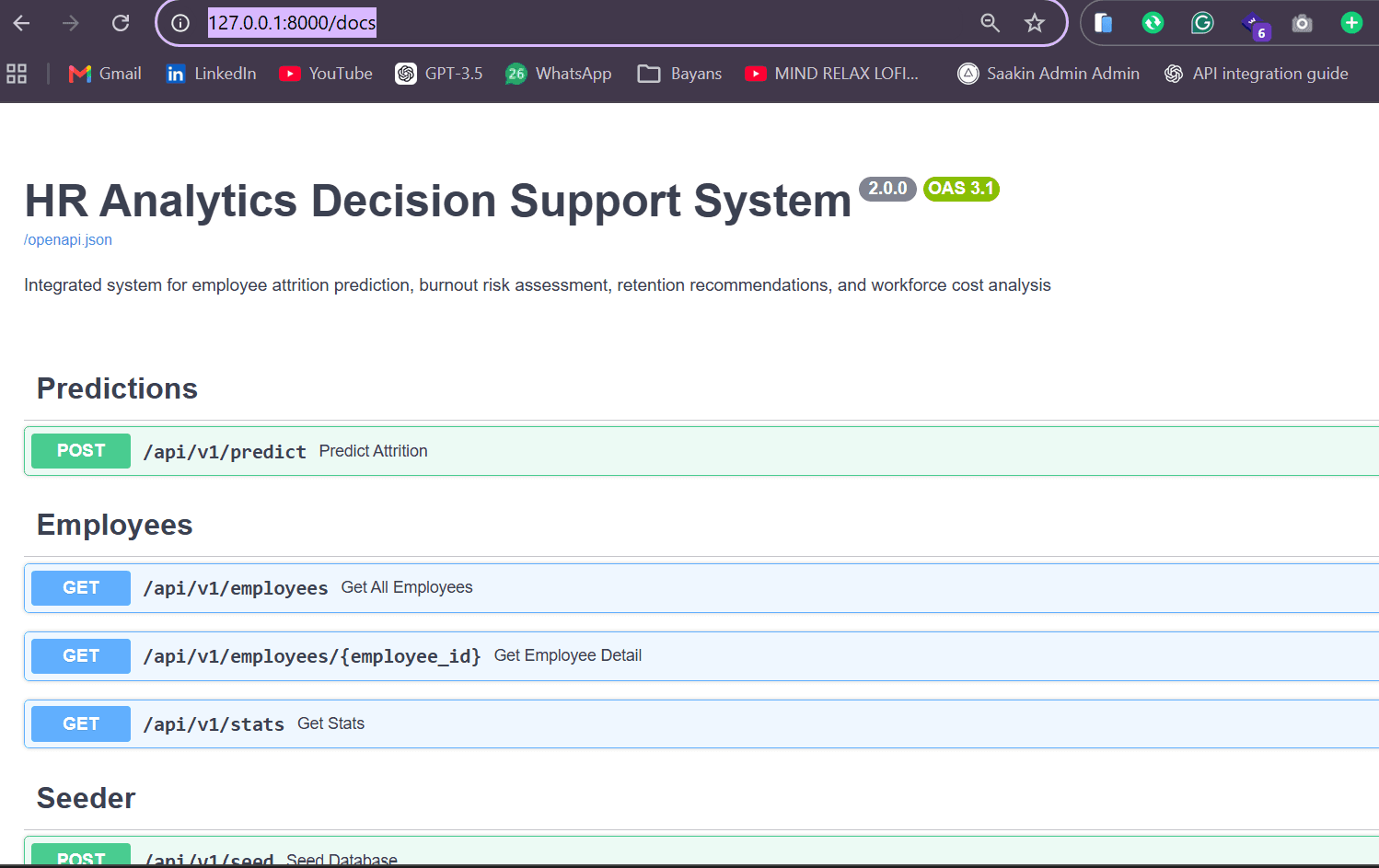Open the Bayans bookmarks folder

pos(679,74)
